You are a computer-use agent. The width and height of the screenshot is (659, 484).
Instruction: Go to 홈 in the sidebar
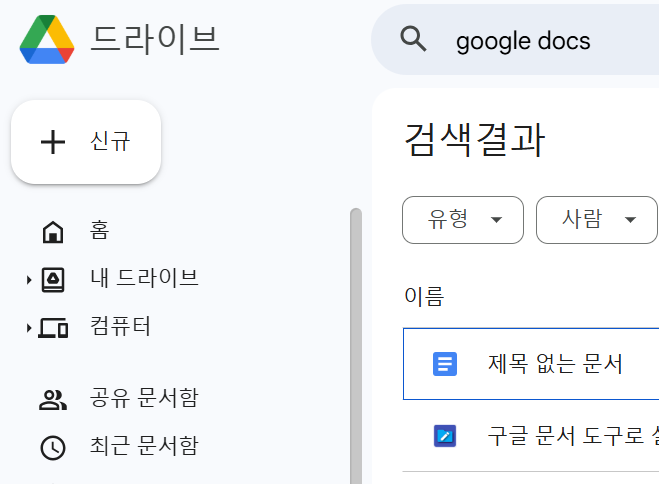coord(100,230)
